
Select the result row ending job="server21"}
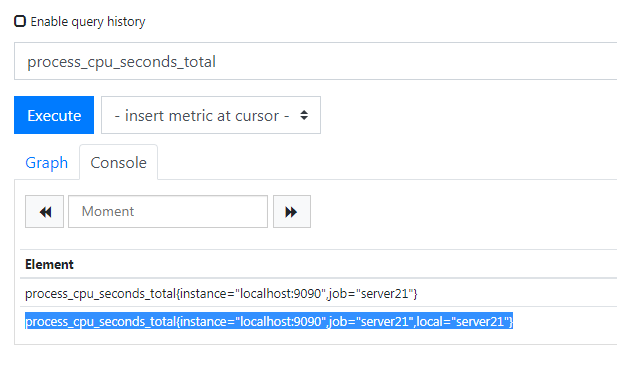[221, 294]
